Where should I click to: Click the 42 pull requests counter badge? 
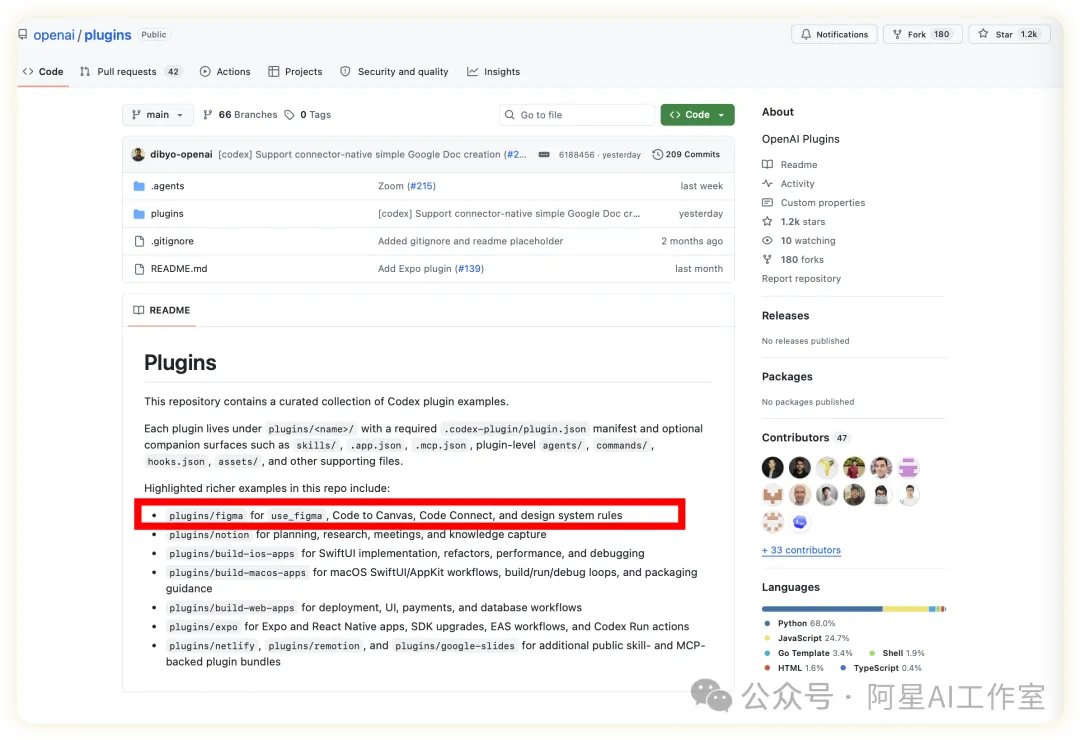click(174, 72)
